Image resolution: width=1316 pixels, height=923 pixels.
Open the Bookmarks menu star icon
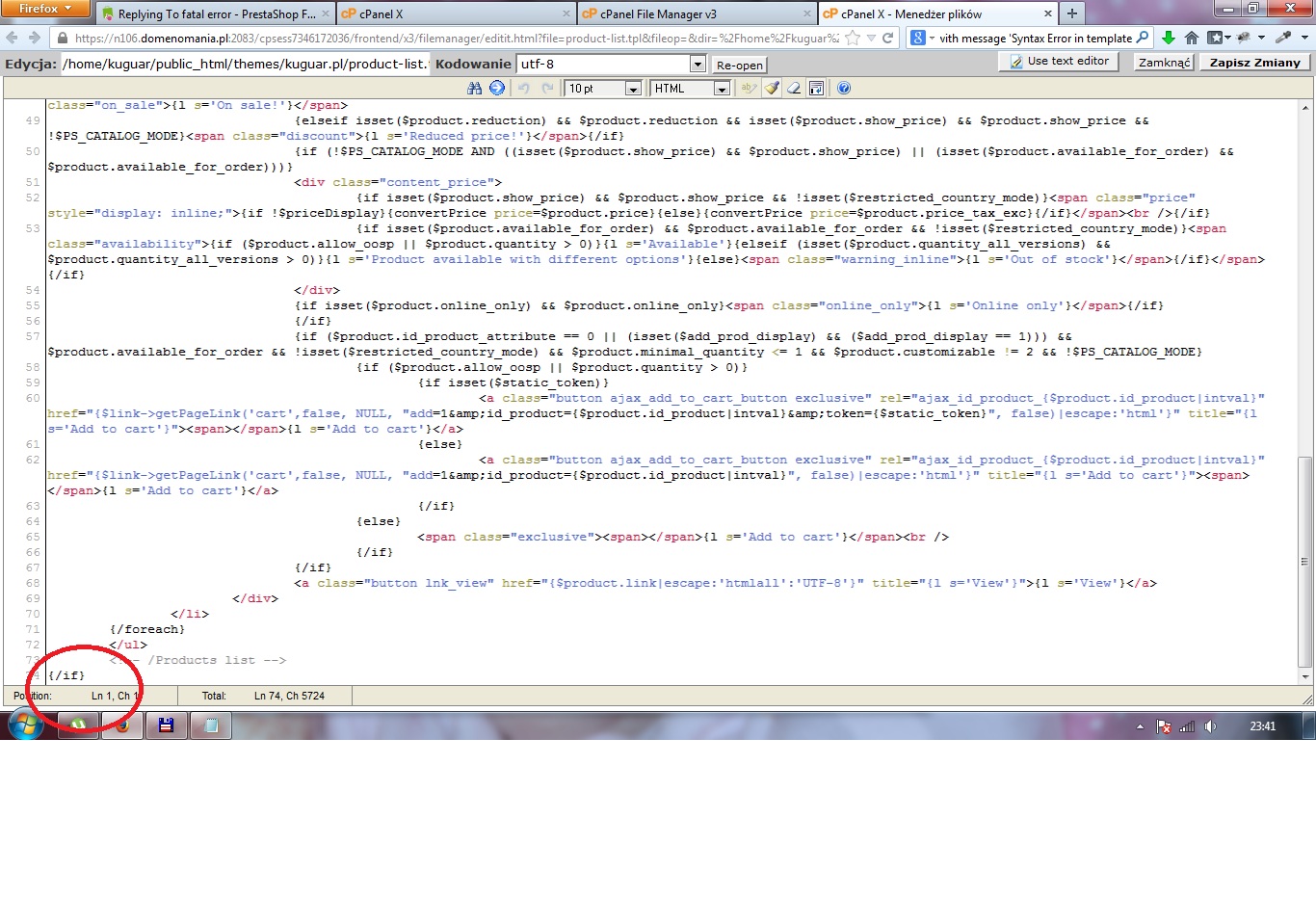coord(1215,38)
